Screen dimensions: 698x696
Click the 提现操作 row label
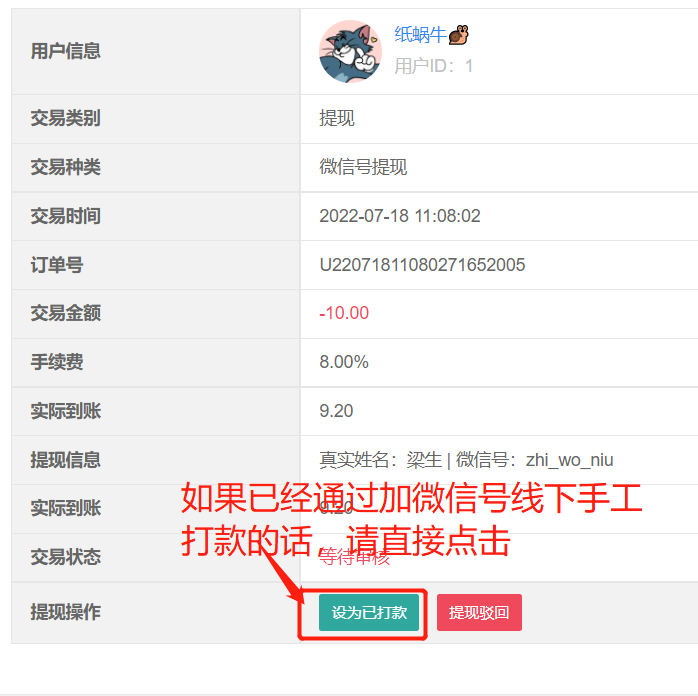[65, 612]
